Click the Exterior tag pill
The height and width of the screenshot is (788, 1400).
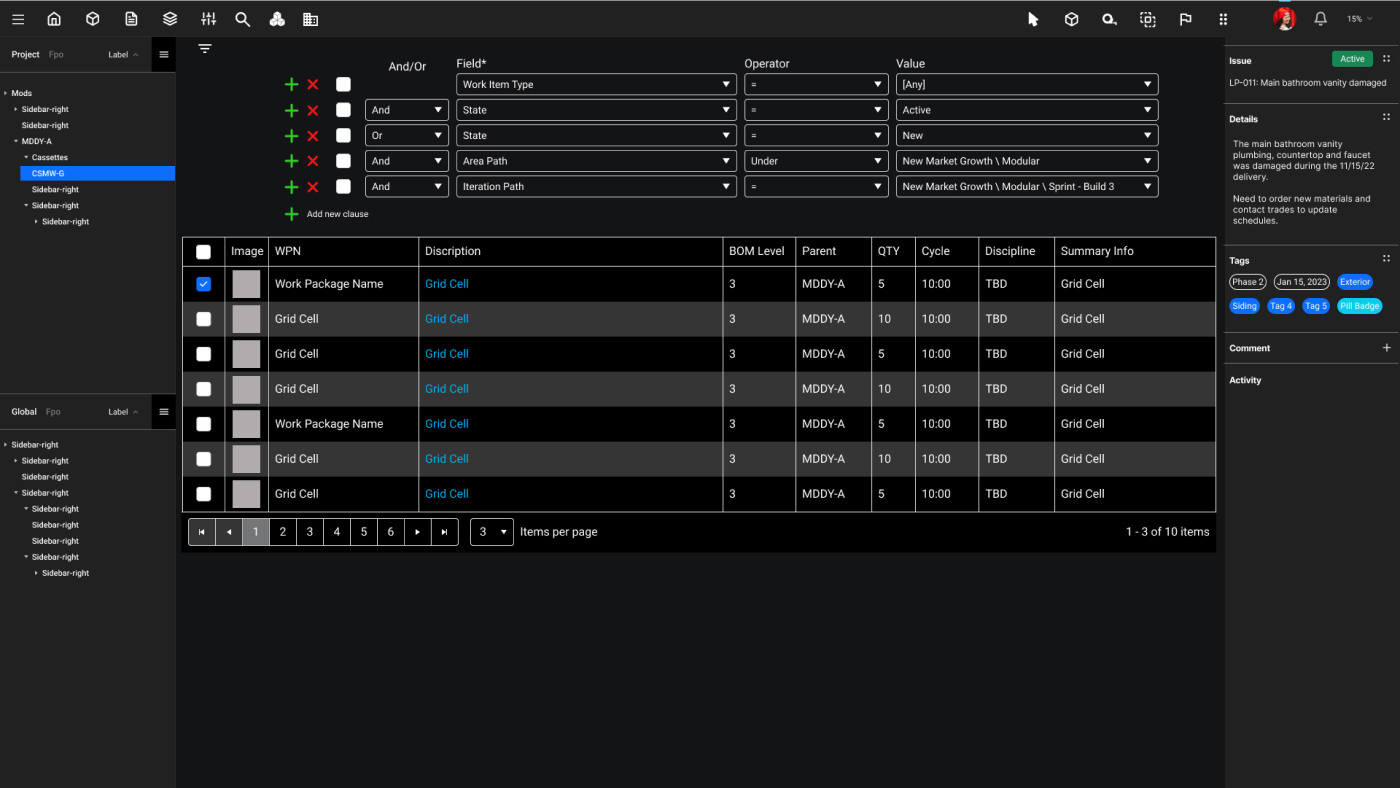[1355, 282]
